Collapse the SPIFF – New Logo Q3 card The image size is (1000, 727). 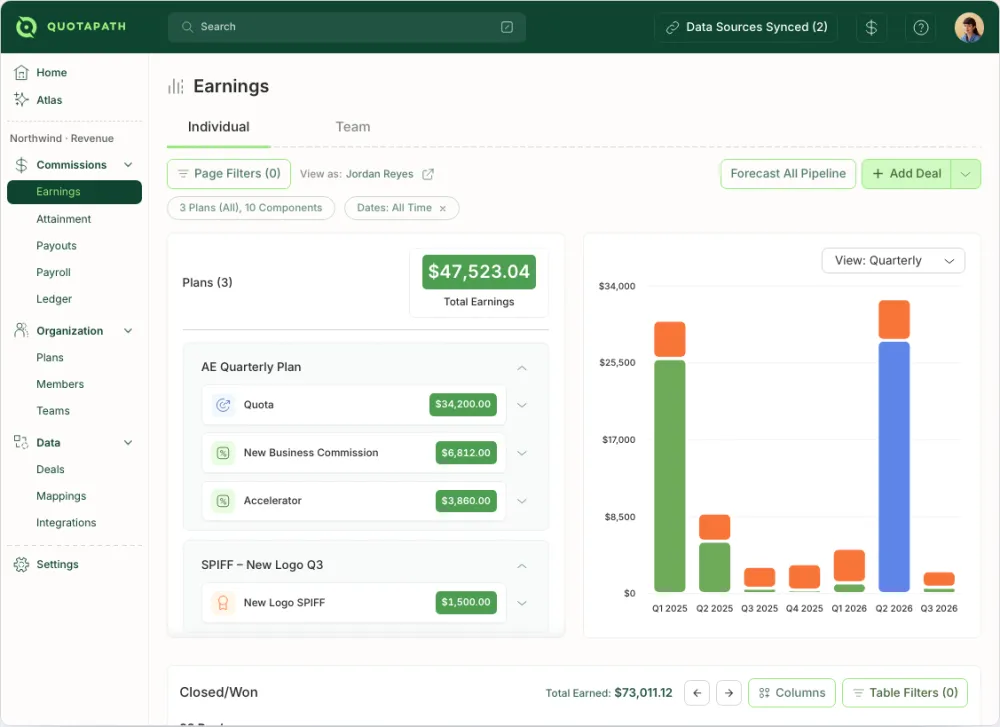click(x=522, y=566)
